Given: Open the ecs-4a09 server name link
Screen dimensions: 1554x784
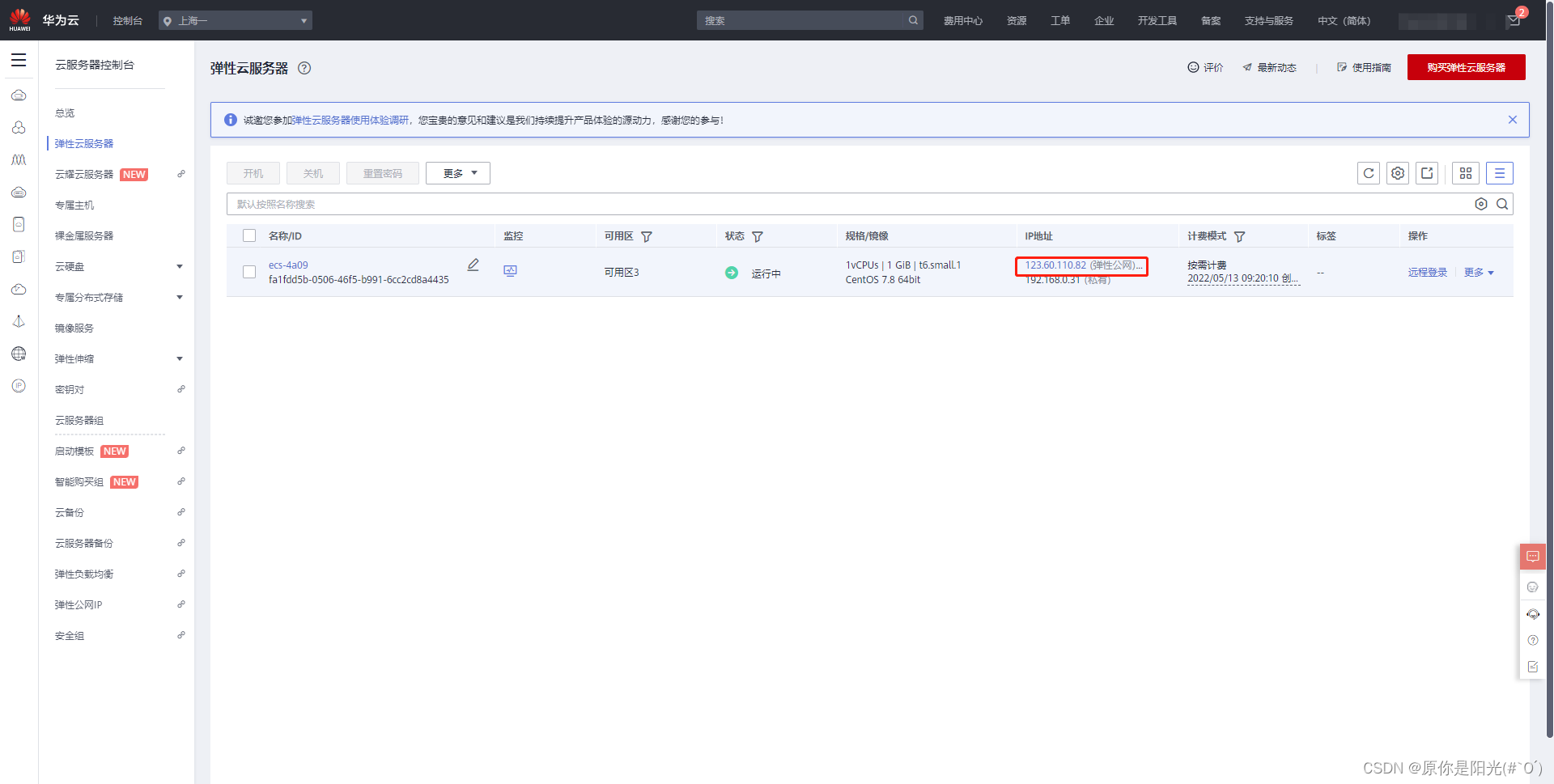Looking at the screenshot, I should point(288,265).
